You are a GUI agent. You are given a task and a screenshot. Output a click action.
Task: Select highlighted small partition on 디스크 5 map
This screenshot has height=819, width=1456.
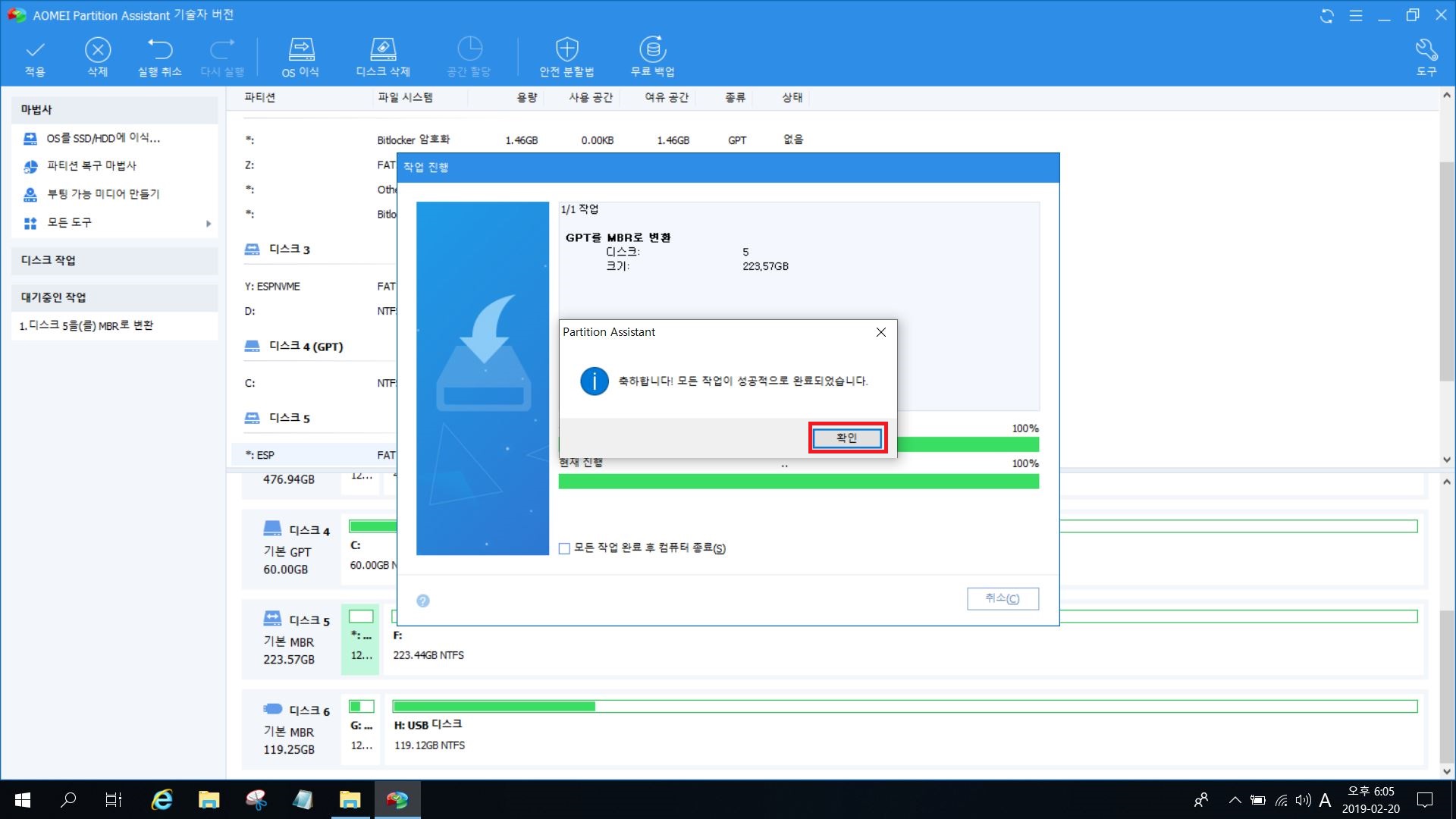click(x=360, y=639)
